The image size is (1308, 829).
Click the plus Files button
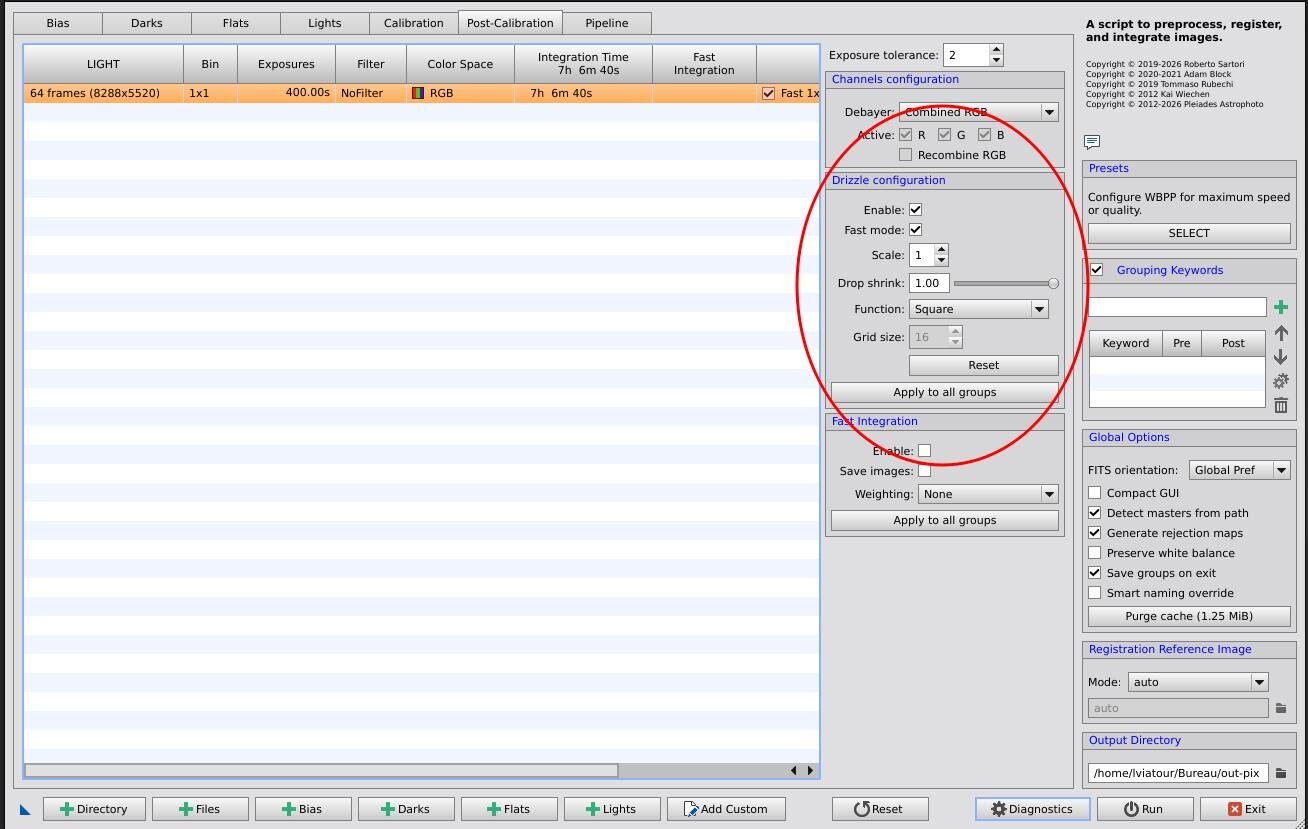[x=200, y=809]
